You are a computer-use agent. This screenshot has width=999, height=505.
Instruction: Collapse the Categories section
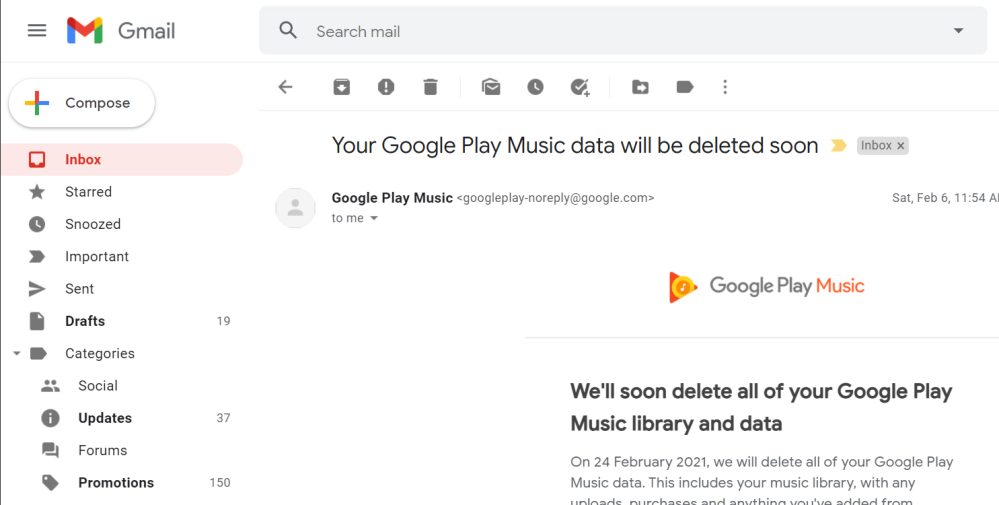16,353
